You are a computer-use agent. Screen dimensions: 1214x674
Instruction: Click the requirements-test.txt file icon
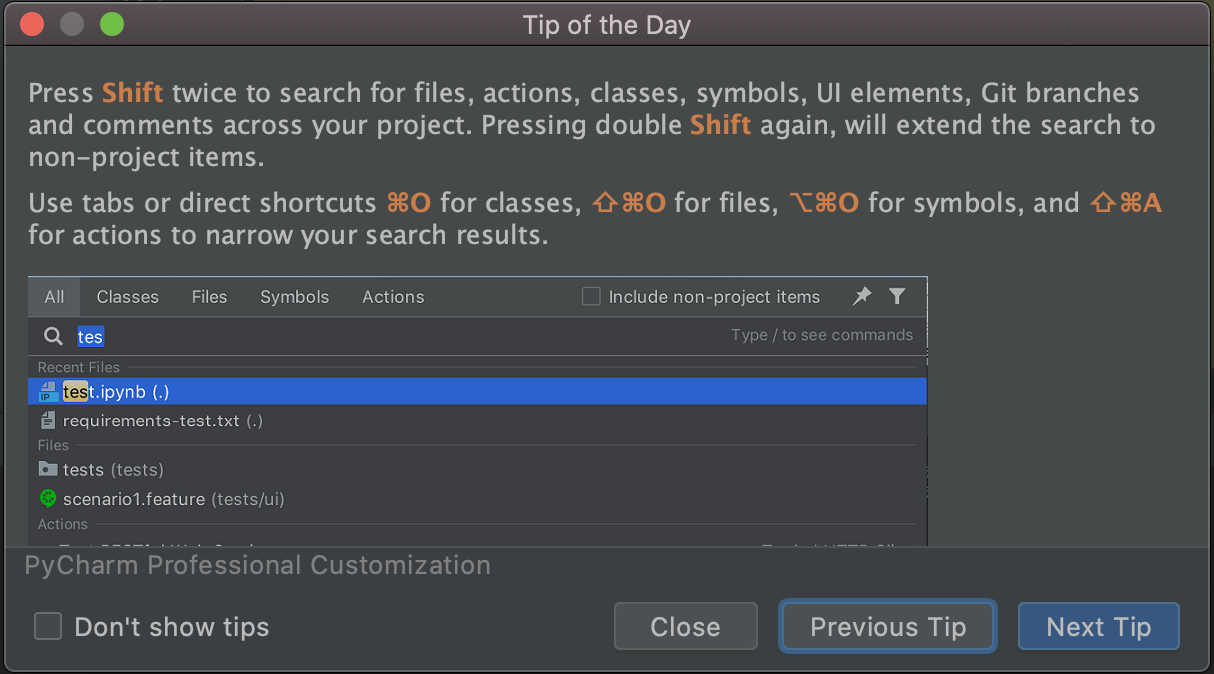click(47, 421)
